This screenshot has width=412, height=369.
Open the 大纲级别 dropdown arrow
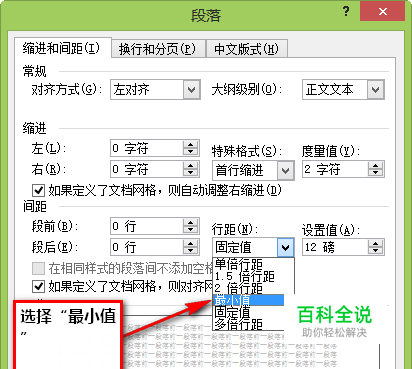[x=376, y=89]
